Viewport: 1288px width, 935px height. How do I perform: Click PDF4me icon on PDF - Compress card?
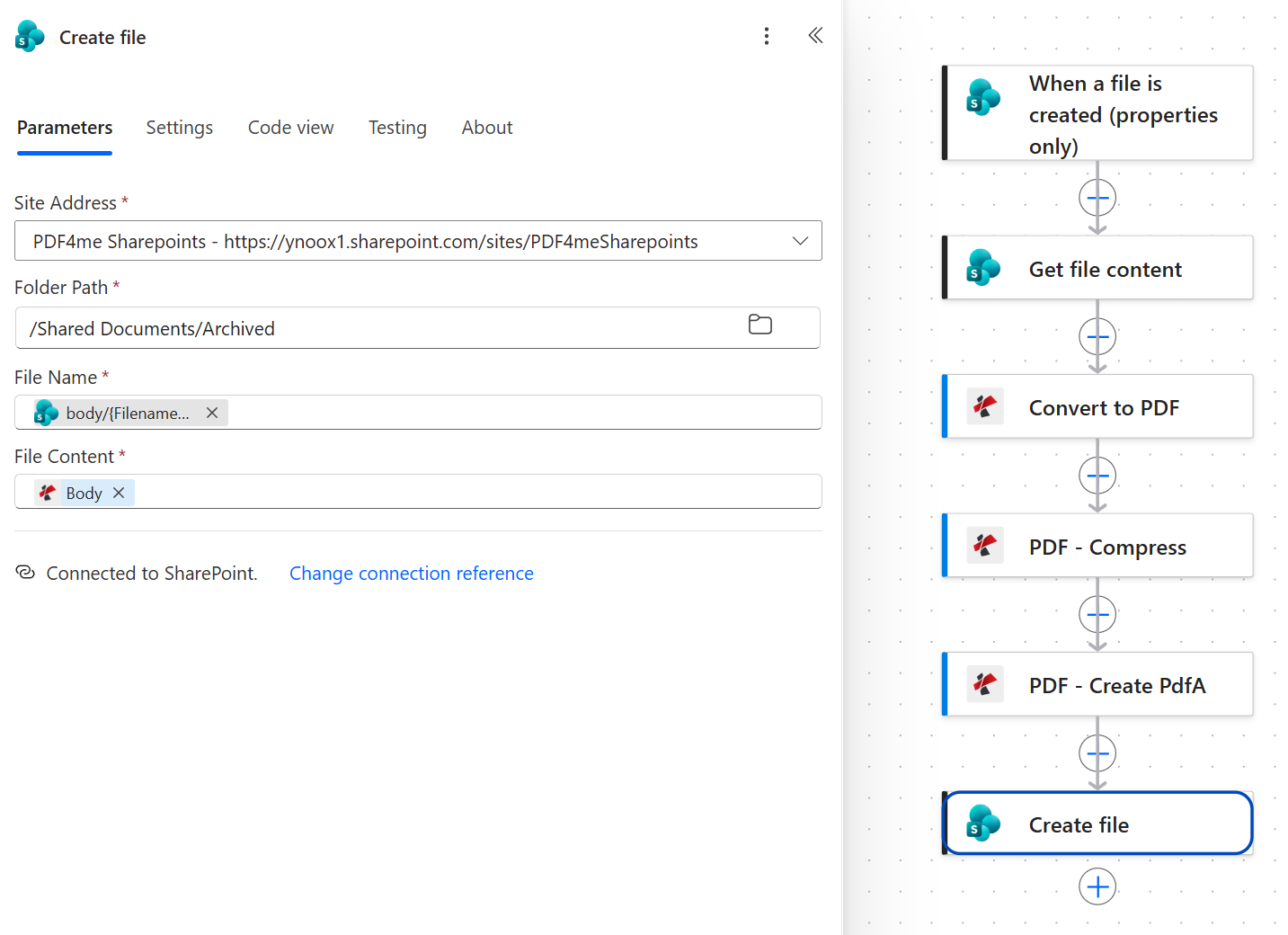[985, 546]
